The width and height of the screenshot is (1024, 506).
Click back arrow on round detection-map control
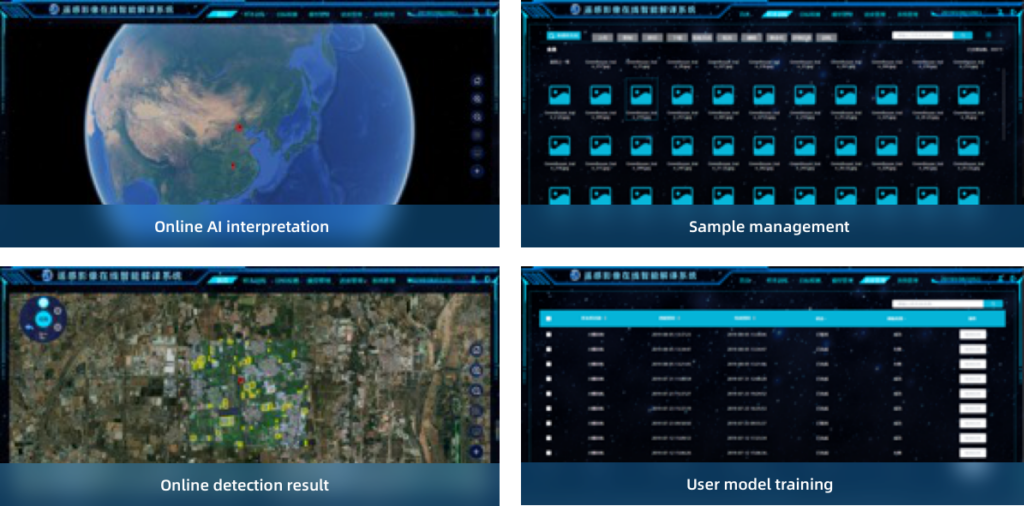pos(28,326)
